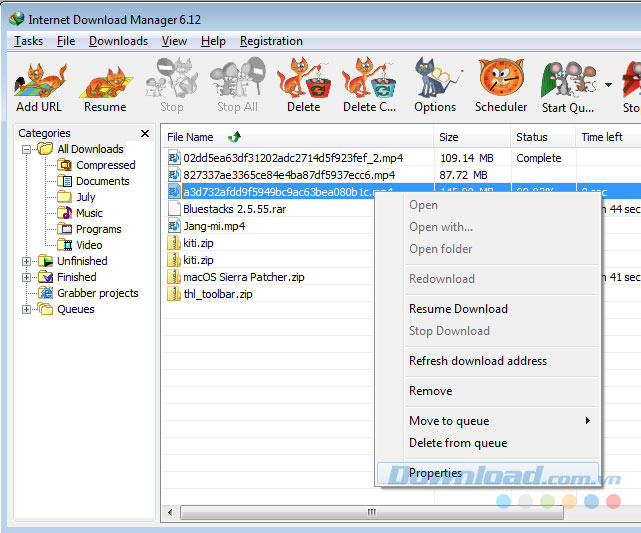Click the Resume toolbar icon

pos(105,88)
